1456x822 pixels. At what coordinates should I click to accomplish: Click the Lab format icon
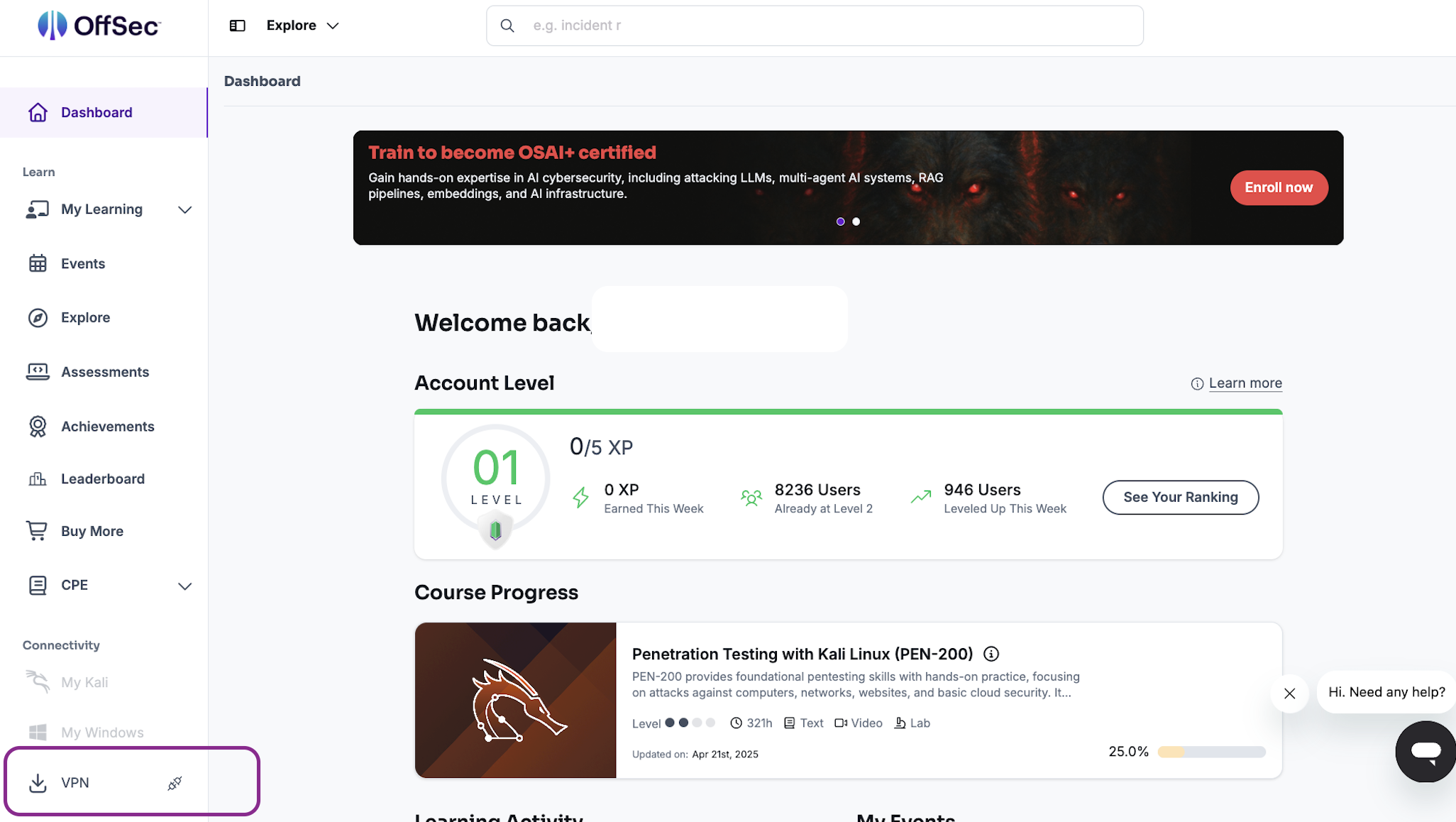[x=900, y=723]
